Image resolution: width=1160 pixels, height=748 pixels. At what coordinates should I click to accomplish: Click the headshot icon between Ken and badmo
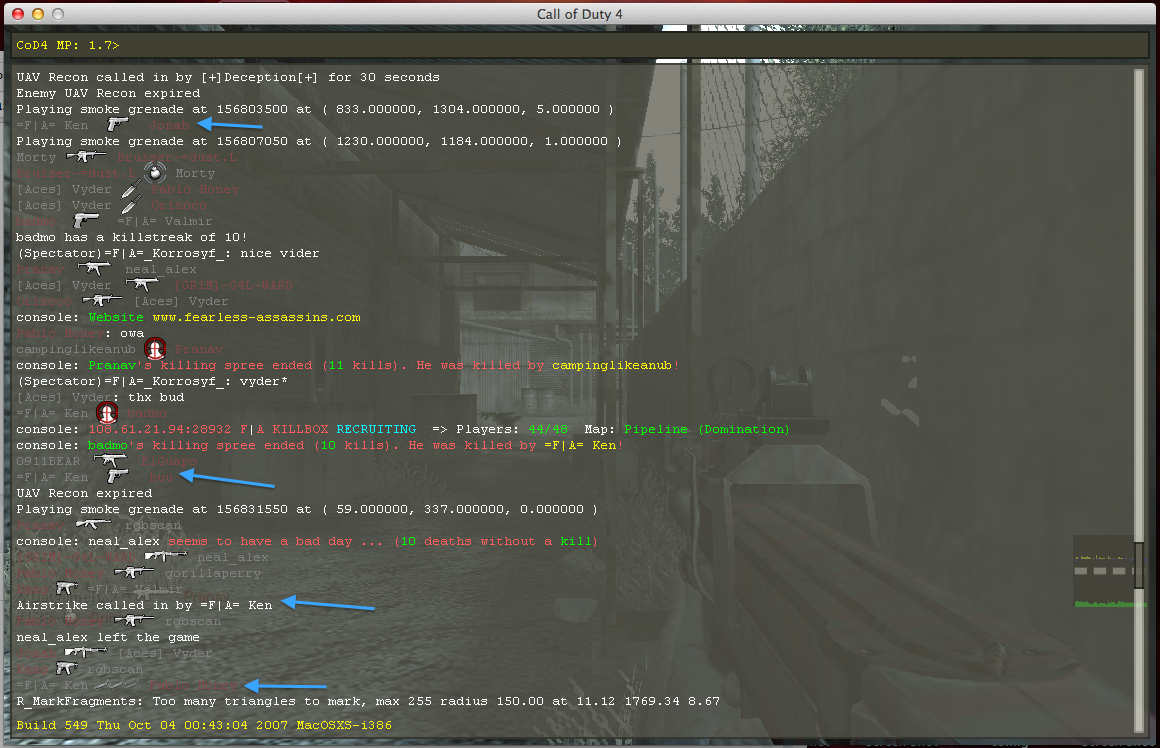(107, 412)
